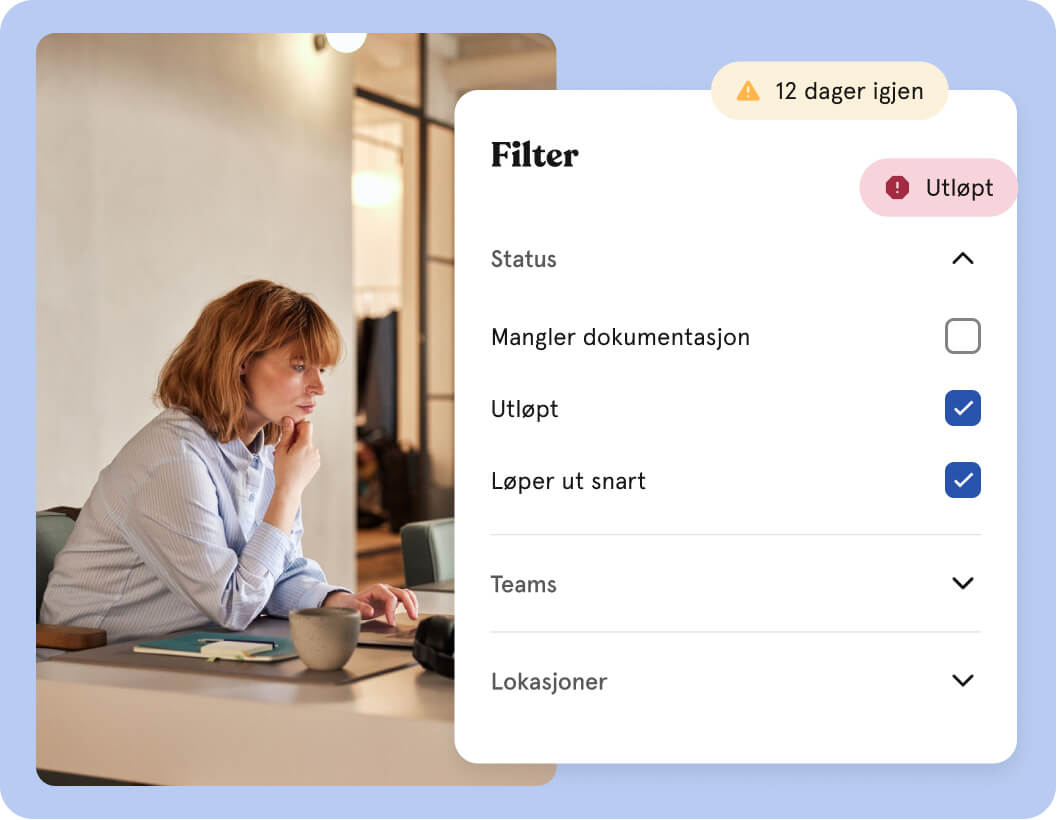Click the 12 dager igjen badge
Screen dimensions: 1057x820
(x=829, y=91)
